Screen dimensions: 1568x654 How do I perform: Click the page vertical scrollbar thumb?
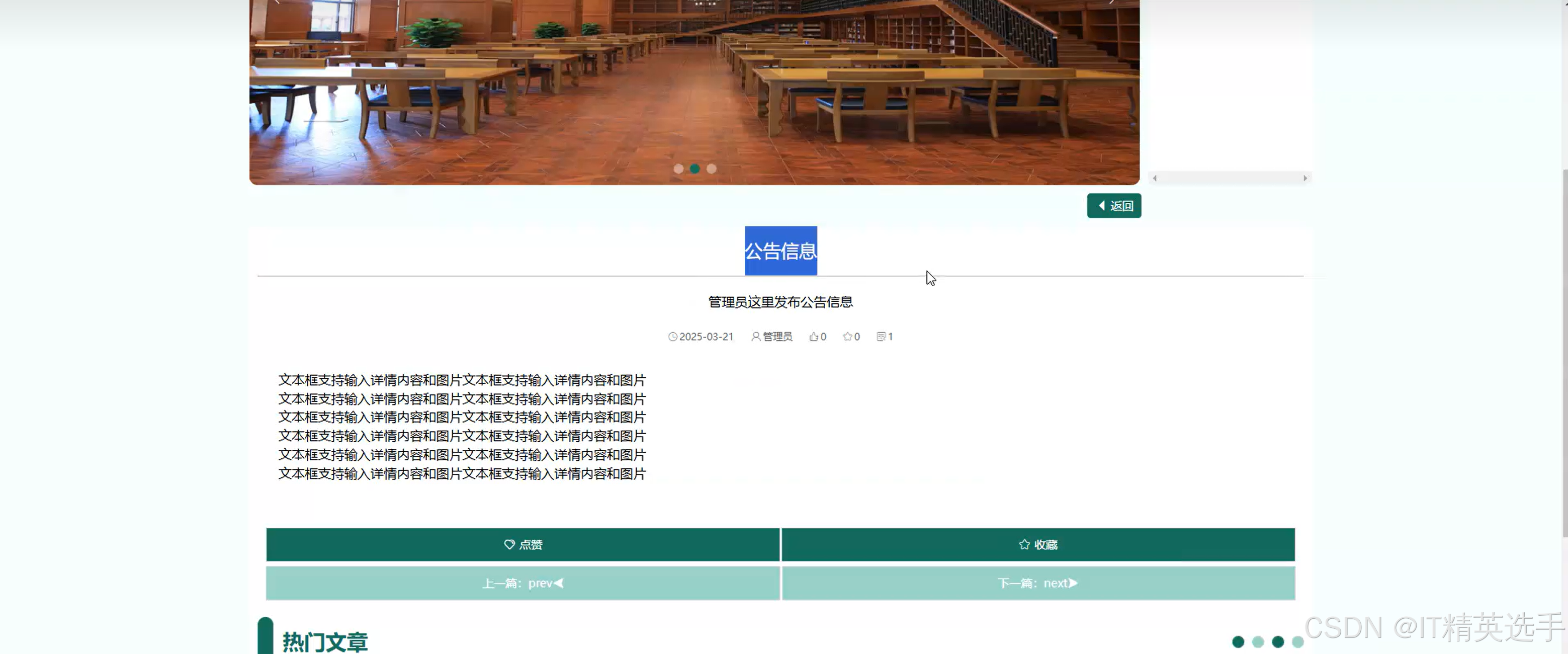(x=1565, y=353)
